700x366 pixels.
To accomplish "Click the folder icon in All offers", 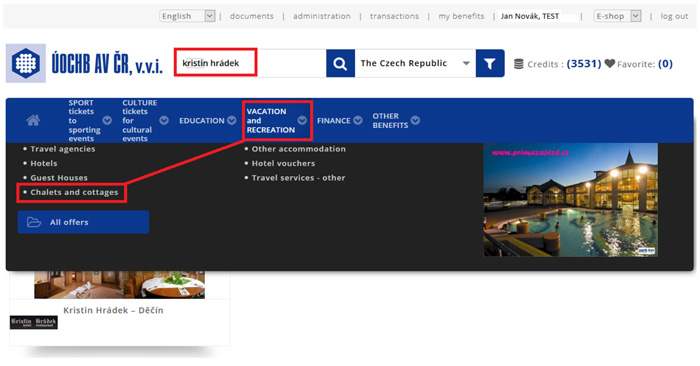I will [x=34, y=222].
